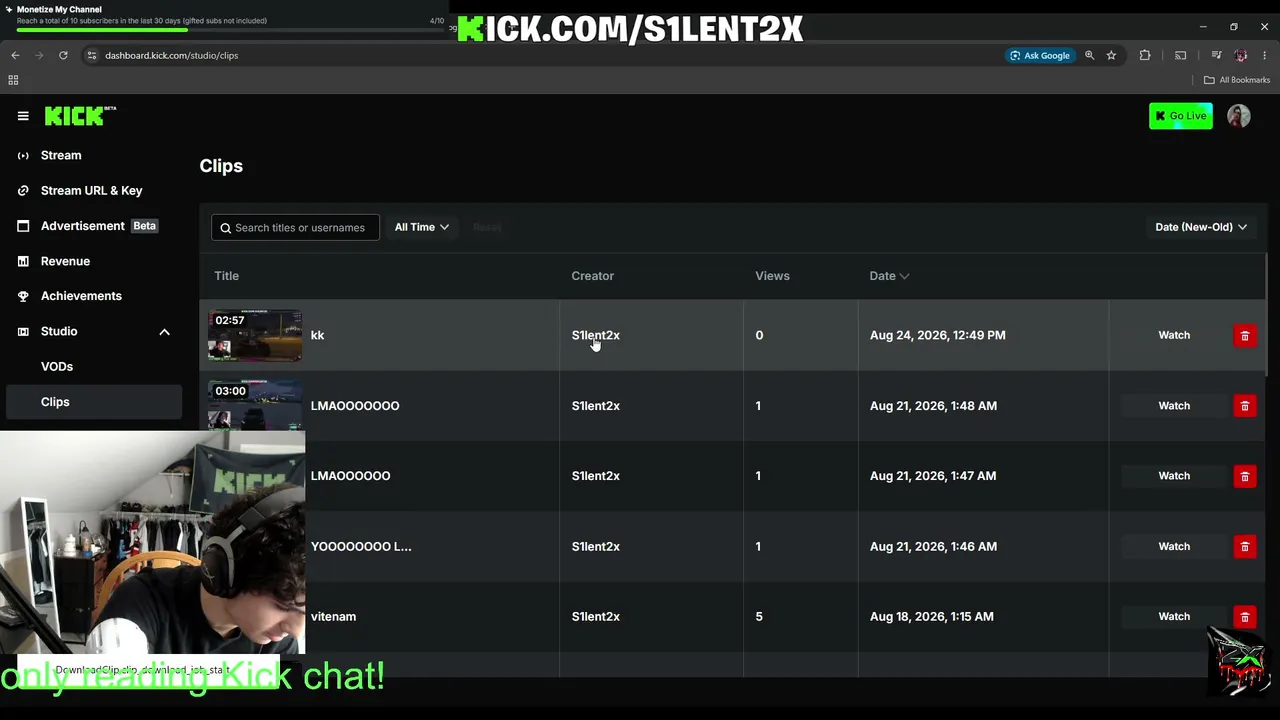The image size is (1280, 720).
Task: Click the Cast icon in the browser toolbar
Action: click(1180, 55)
